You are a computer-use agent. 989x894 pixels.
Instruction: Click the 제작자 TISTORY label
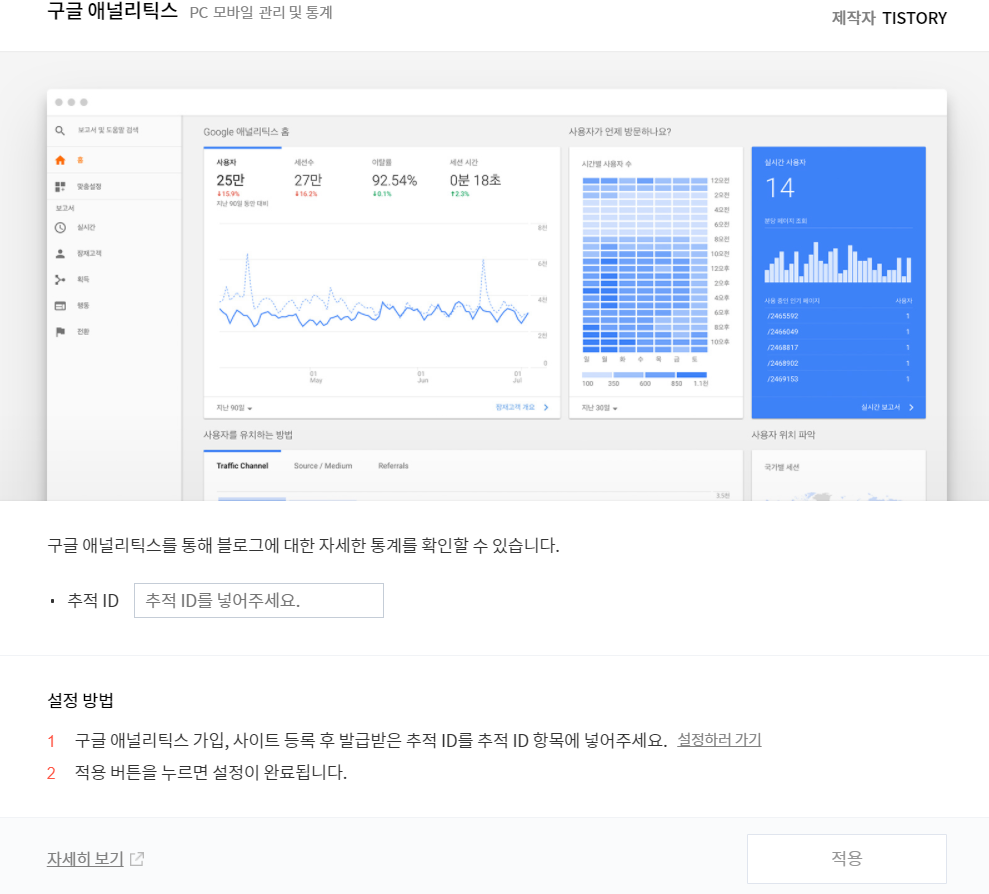[x=889, y=18]
